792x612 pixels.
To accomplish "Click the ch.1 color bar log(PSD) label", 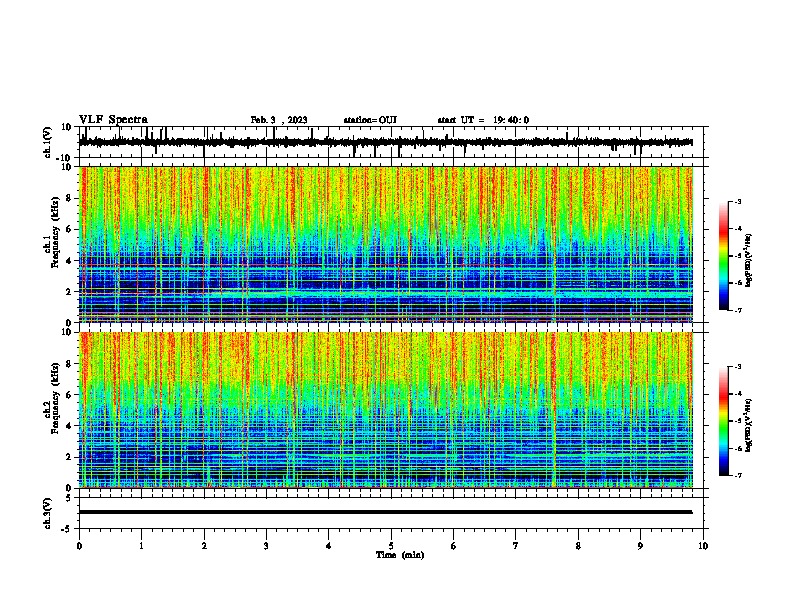I will [749, 260].
